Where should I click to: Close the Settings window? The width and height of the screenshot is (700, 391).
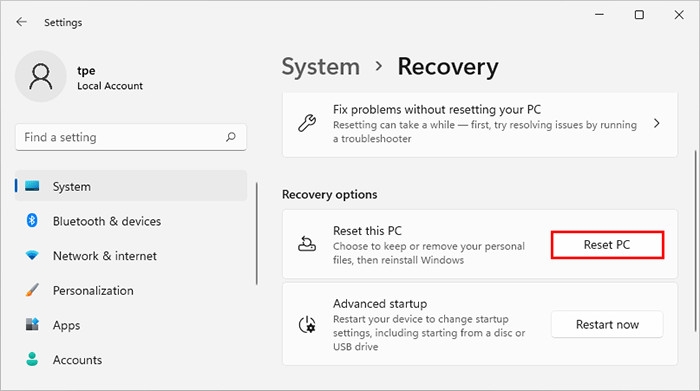pos(679,15)
